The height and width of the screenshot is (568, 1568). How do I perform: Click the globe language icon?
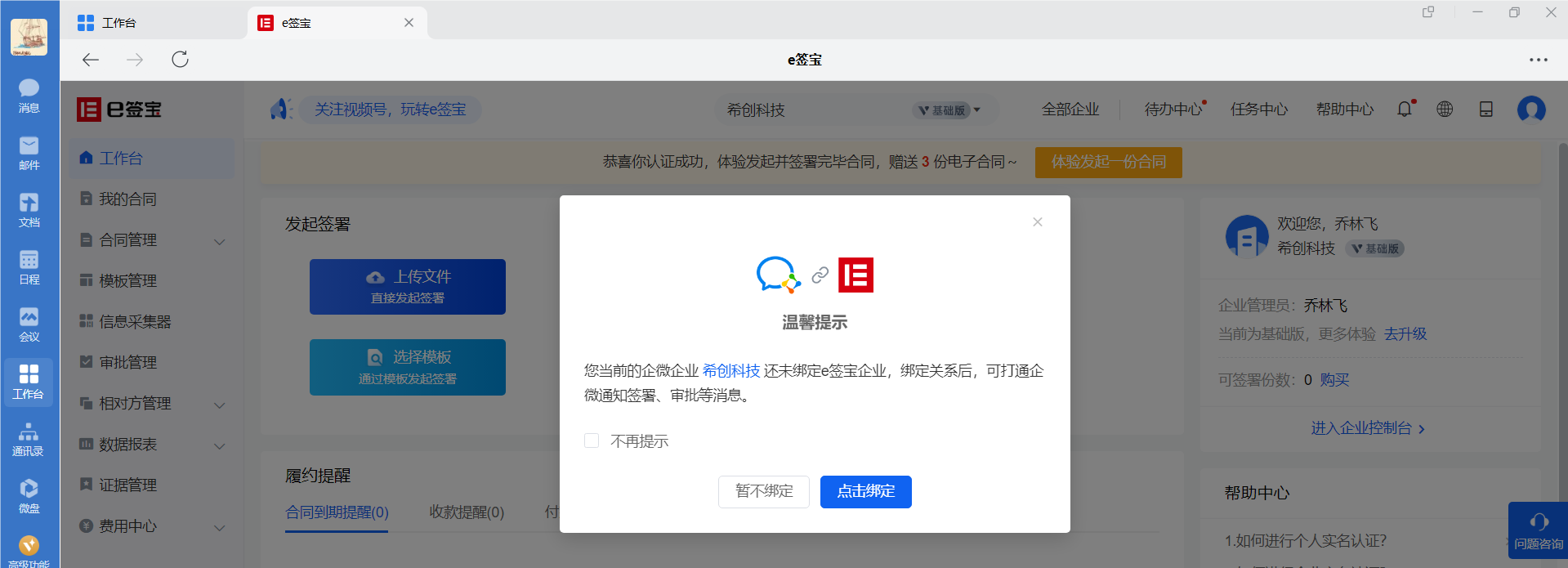1445,109
